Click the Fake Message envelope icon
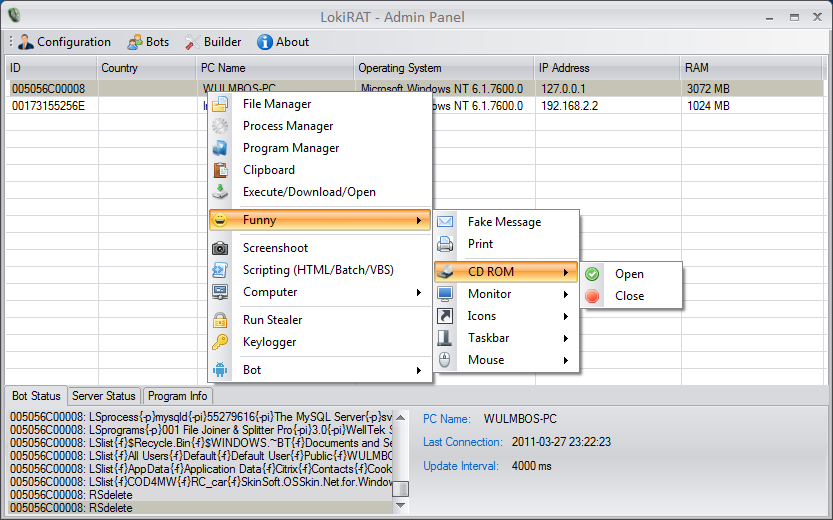This screenshot has height=520, width=833. pos(445,221)
